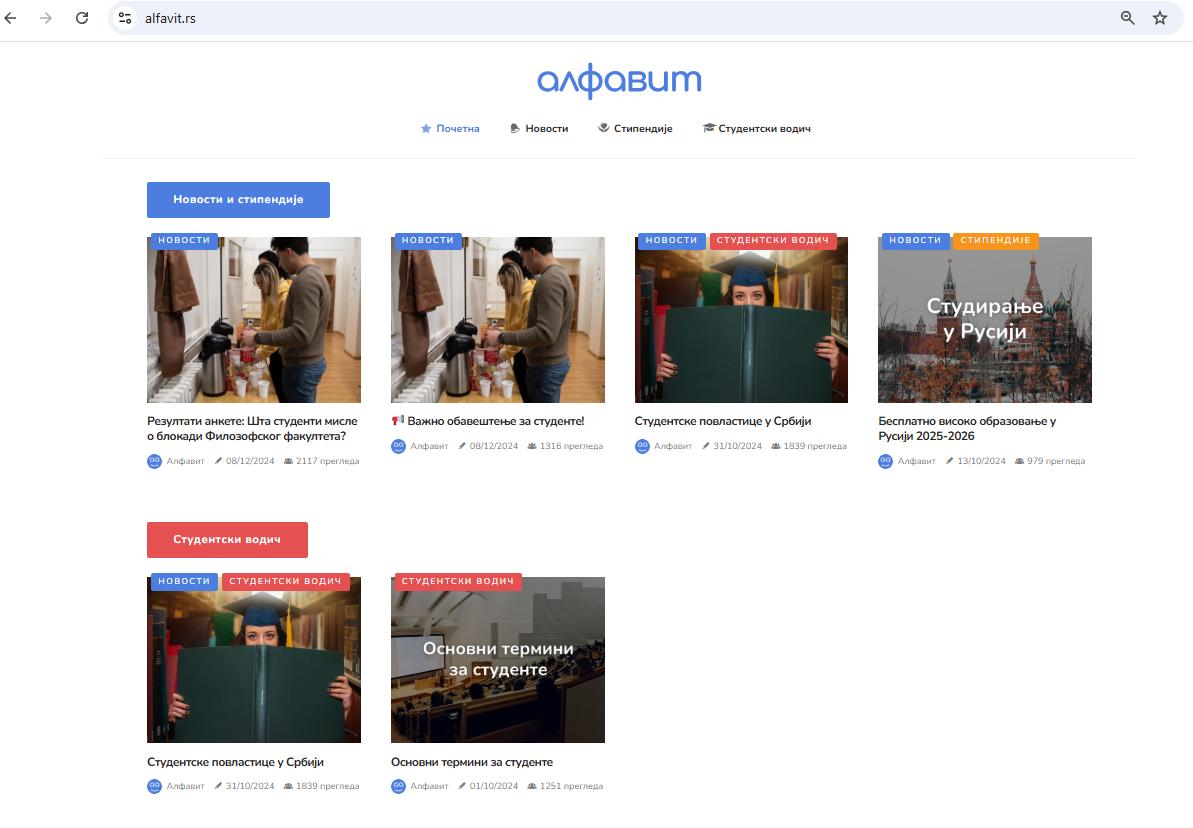
Task: Open the Новости menu item
Action: (539, 129)
